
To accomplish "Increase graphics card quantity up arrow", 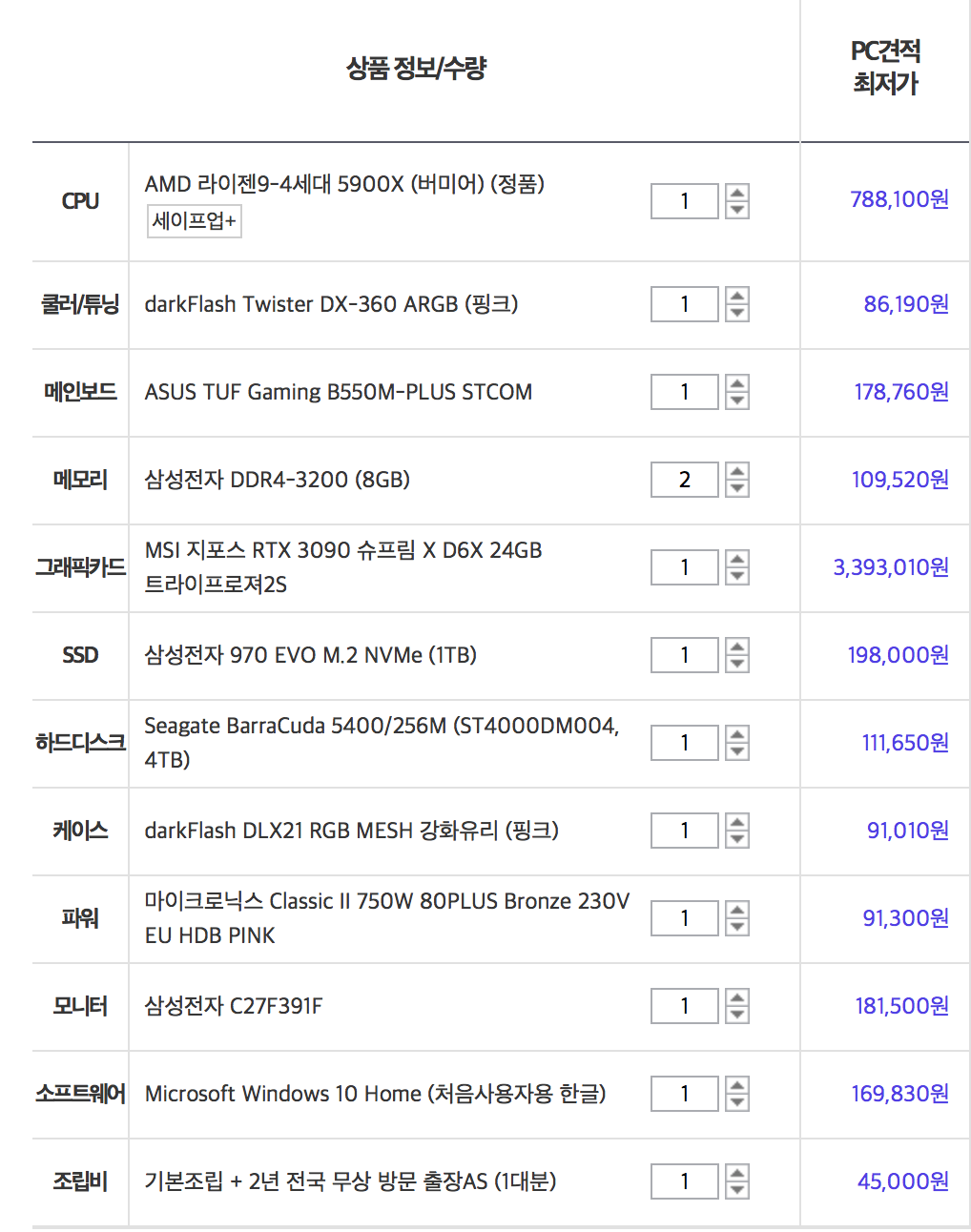I will coord(736,558).
